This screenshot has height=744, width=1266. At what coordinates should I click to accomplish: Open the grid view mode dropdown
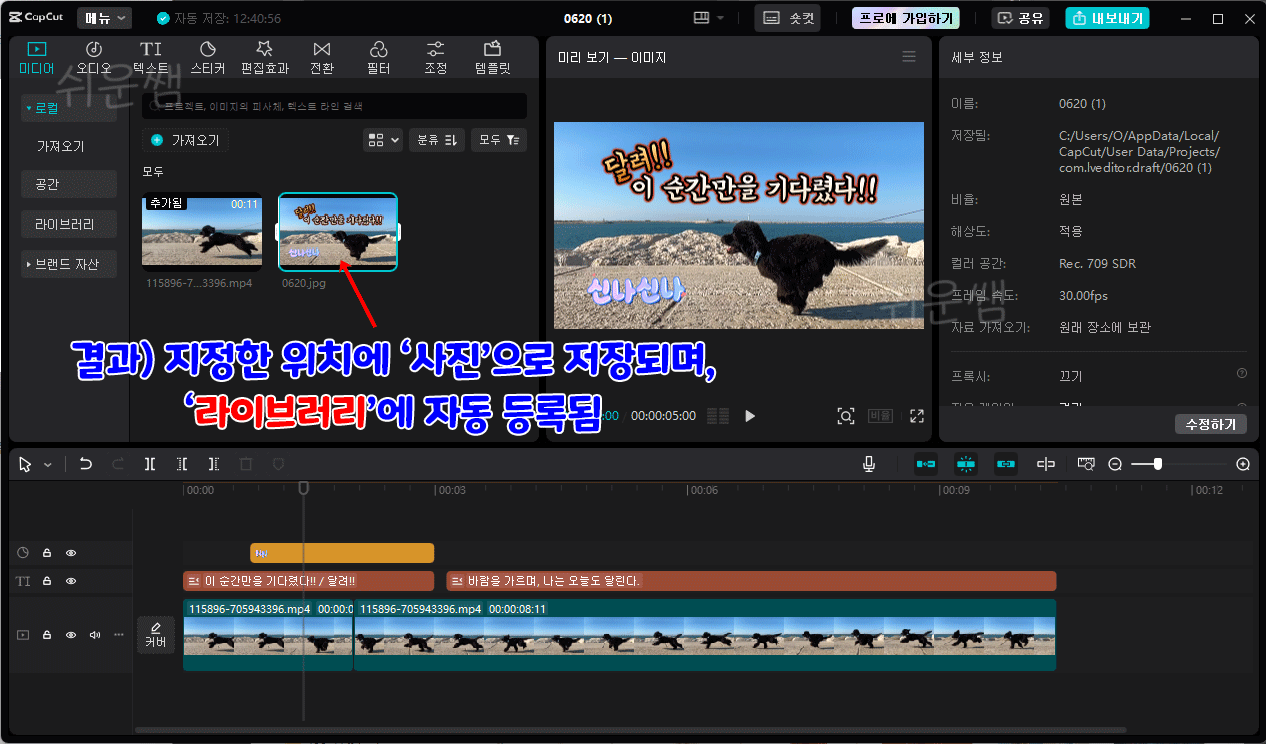pyautogui.click(x=383, y=140)
